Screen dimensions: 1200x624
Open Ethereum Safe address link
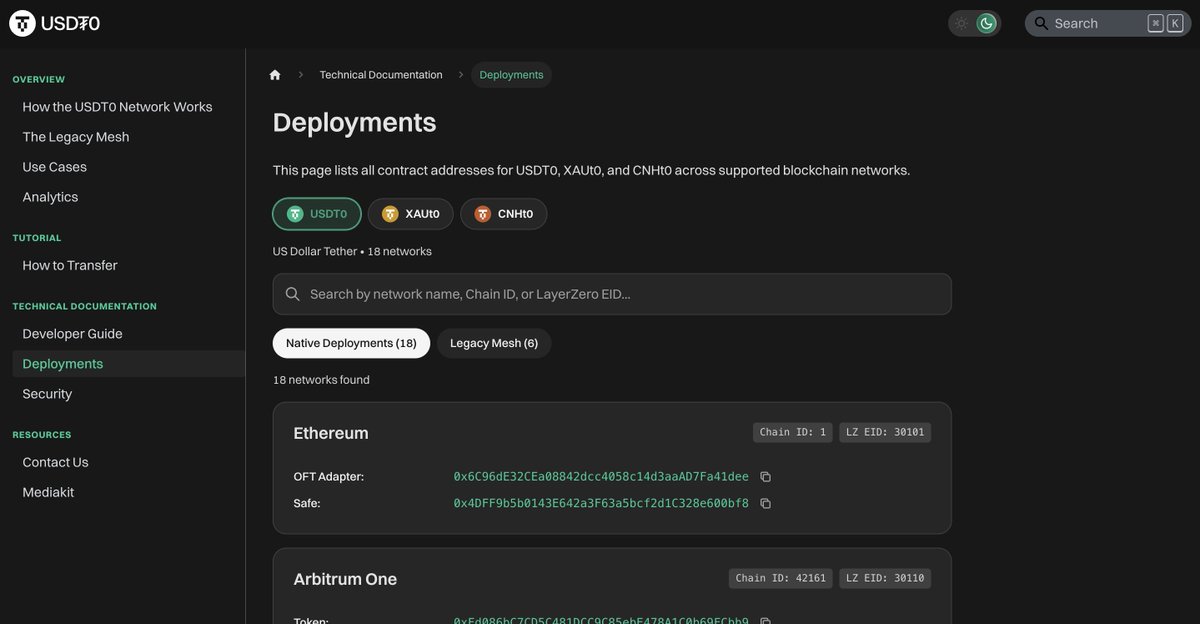pos(601,503)
